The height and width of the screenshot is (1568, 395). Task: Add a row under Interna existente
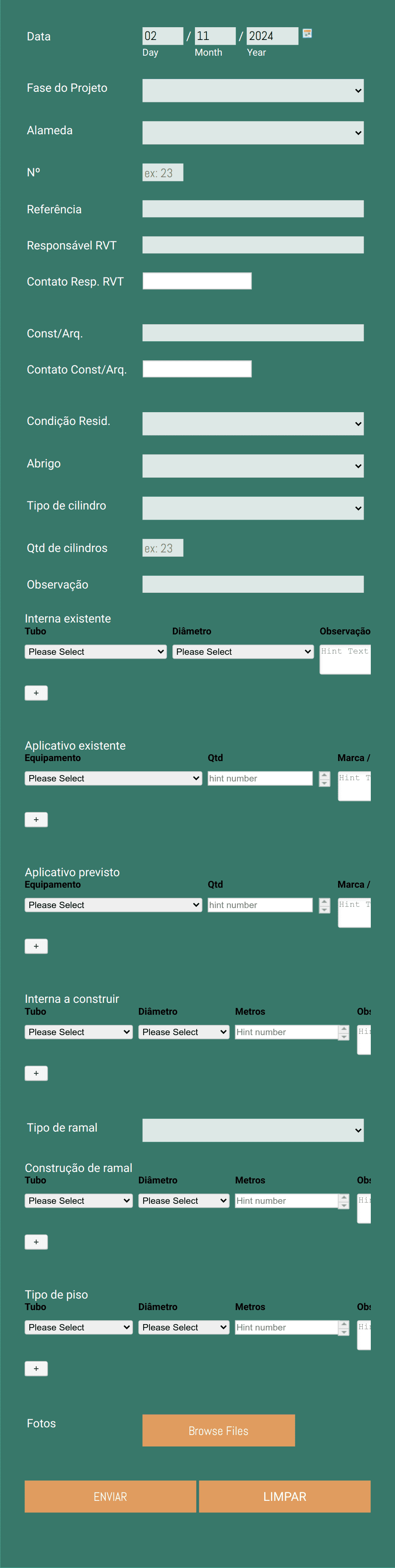click(36, 693)
